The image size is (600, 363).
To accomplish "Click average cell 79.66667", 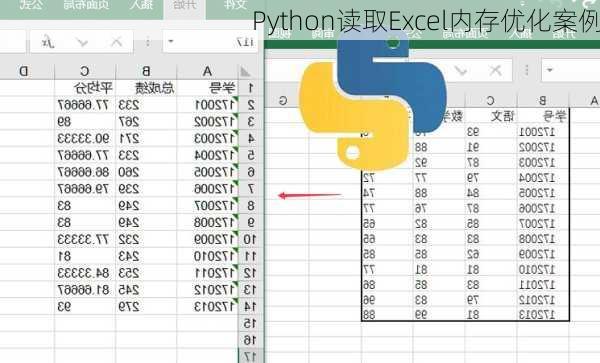I will 85,189.
